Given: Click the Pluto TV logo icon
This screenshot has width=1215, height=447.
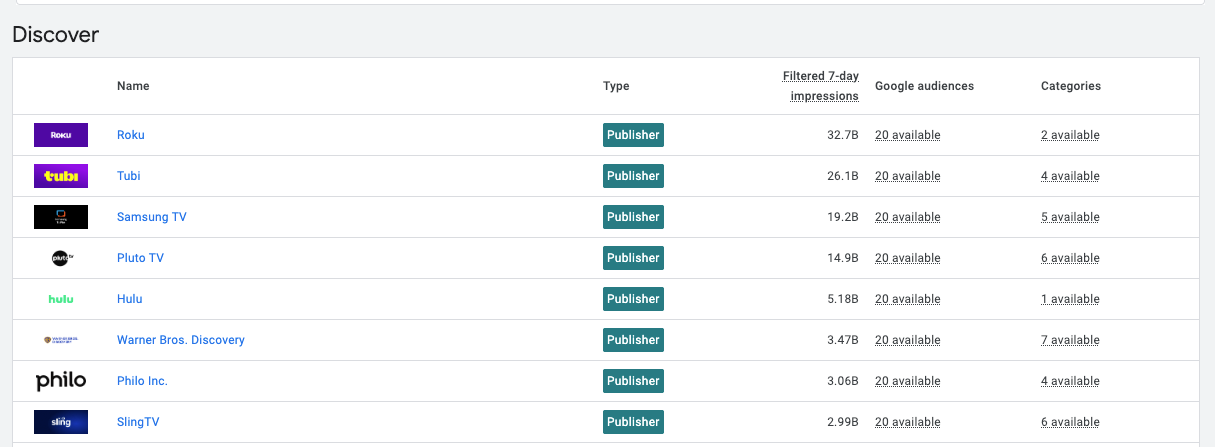Looking at the screenshot, I should pyautogui.click(x=61, y=258).
